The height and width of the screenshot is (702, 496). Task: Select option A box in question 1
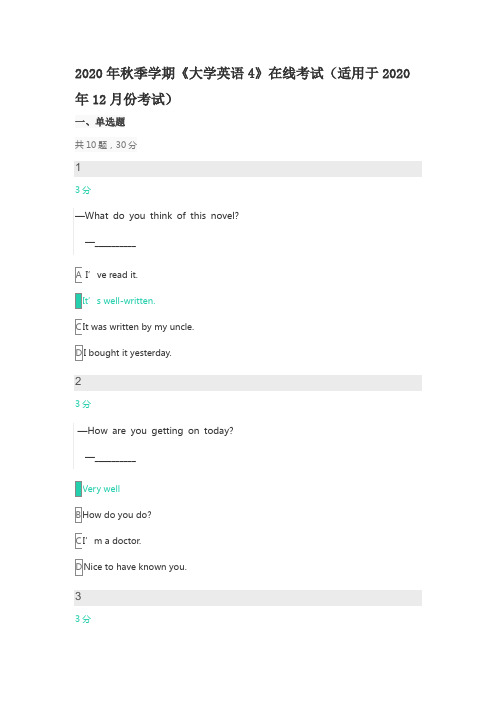pos(78,275)
